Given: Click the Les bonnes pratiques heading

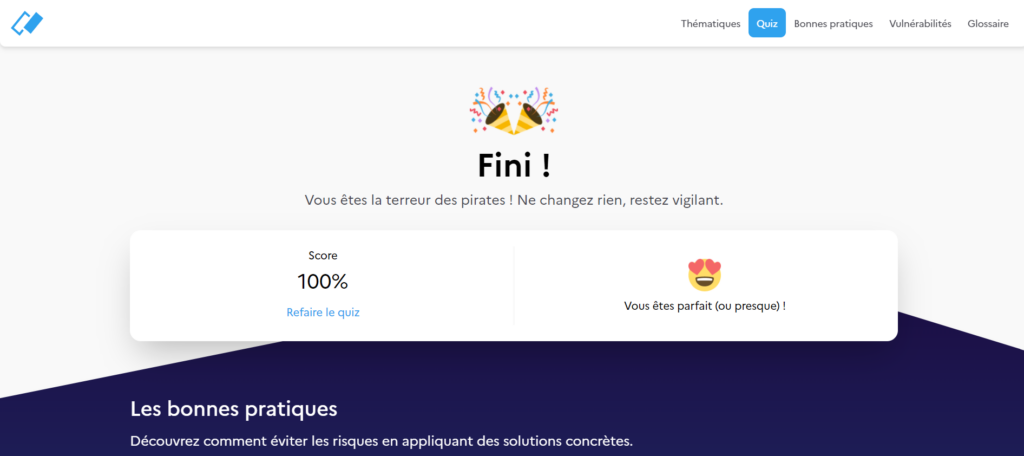Looking at the screenshot, I should coord(234,409).
